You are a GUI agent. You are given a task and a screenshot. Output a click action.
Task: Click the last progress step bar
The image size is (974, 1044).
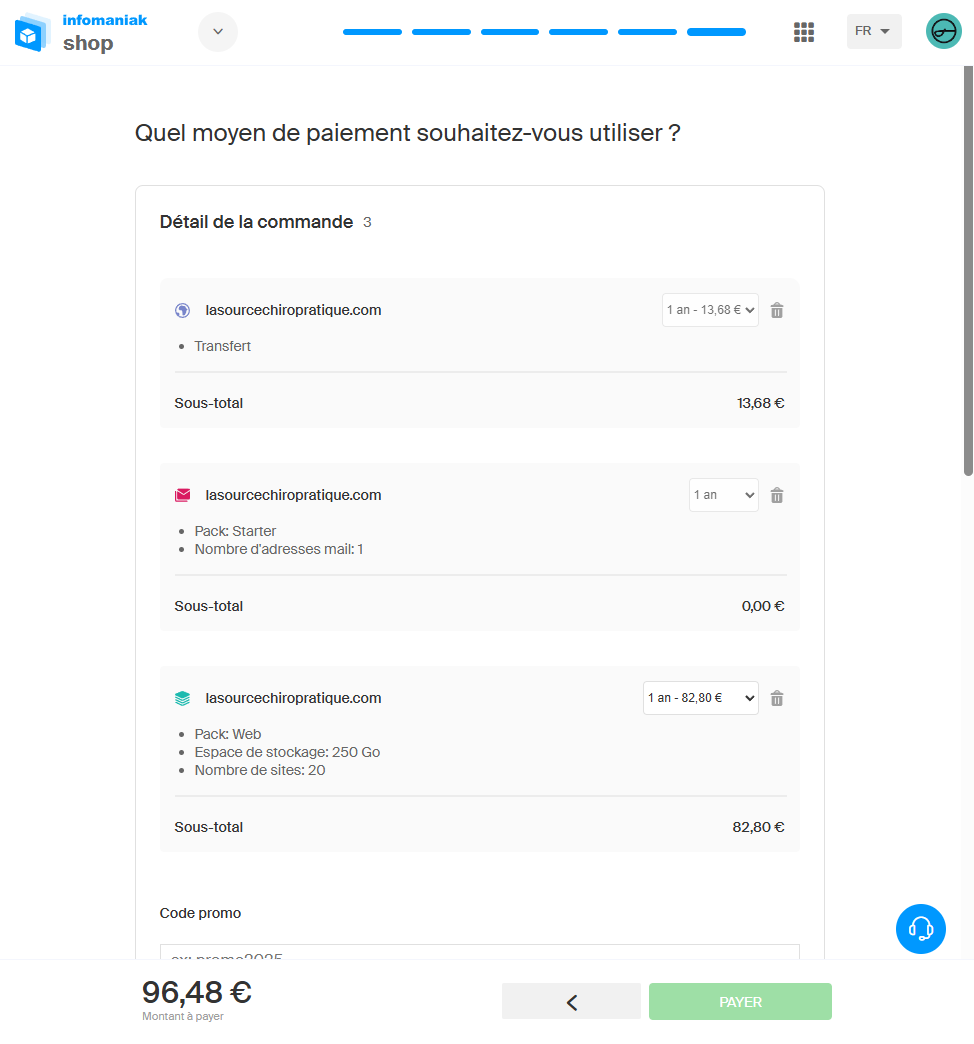[x=716, y=32]
